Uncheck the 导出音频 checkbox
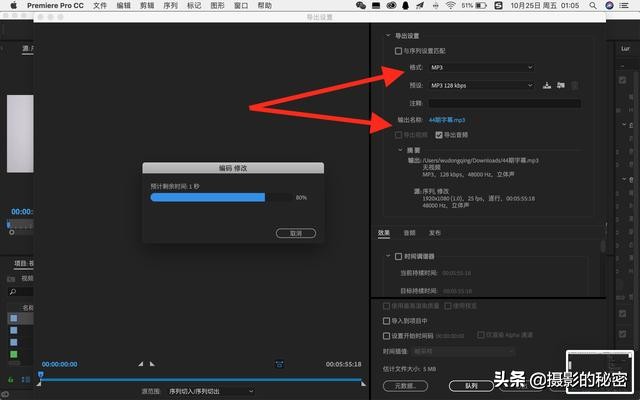Viewport: 640px width, 400px height. pos(439,135)
